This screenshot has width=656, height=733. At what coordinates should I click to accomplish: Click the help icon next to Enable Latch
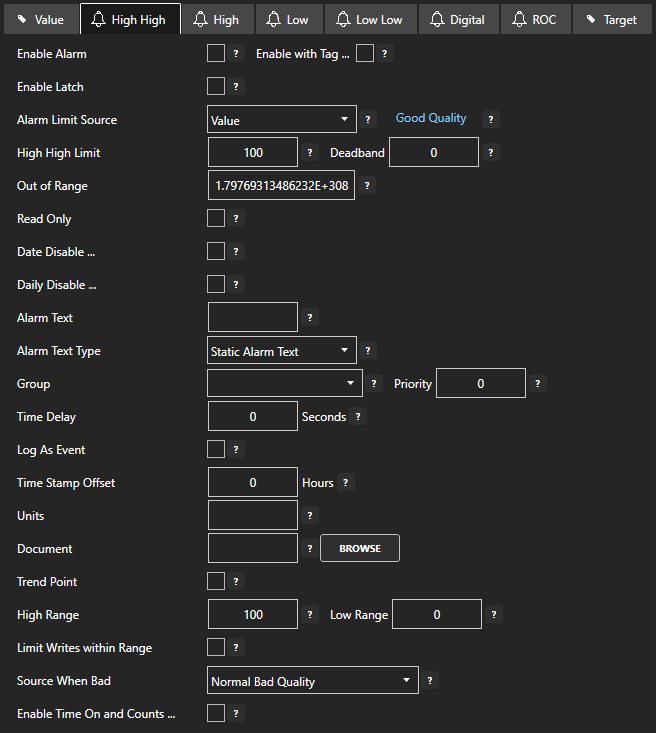point(237,87)
